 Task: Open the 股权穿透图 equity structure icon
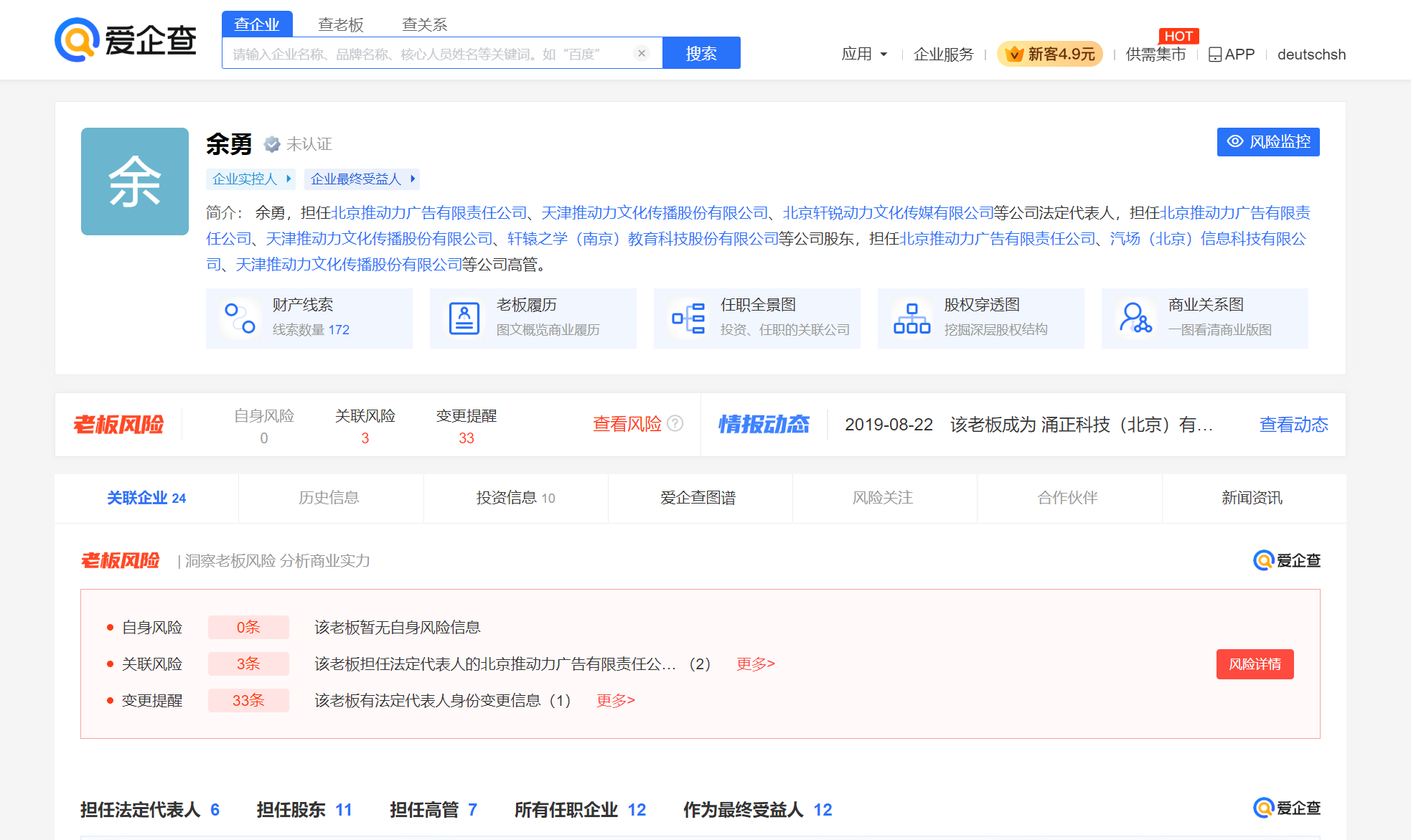pyautogui.click(x=911, y=318)
